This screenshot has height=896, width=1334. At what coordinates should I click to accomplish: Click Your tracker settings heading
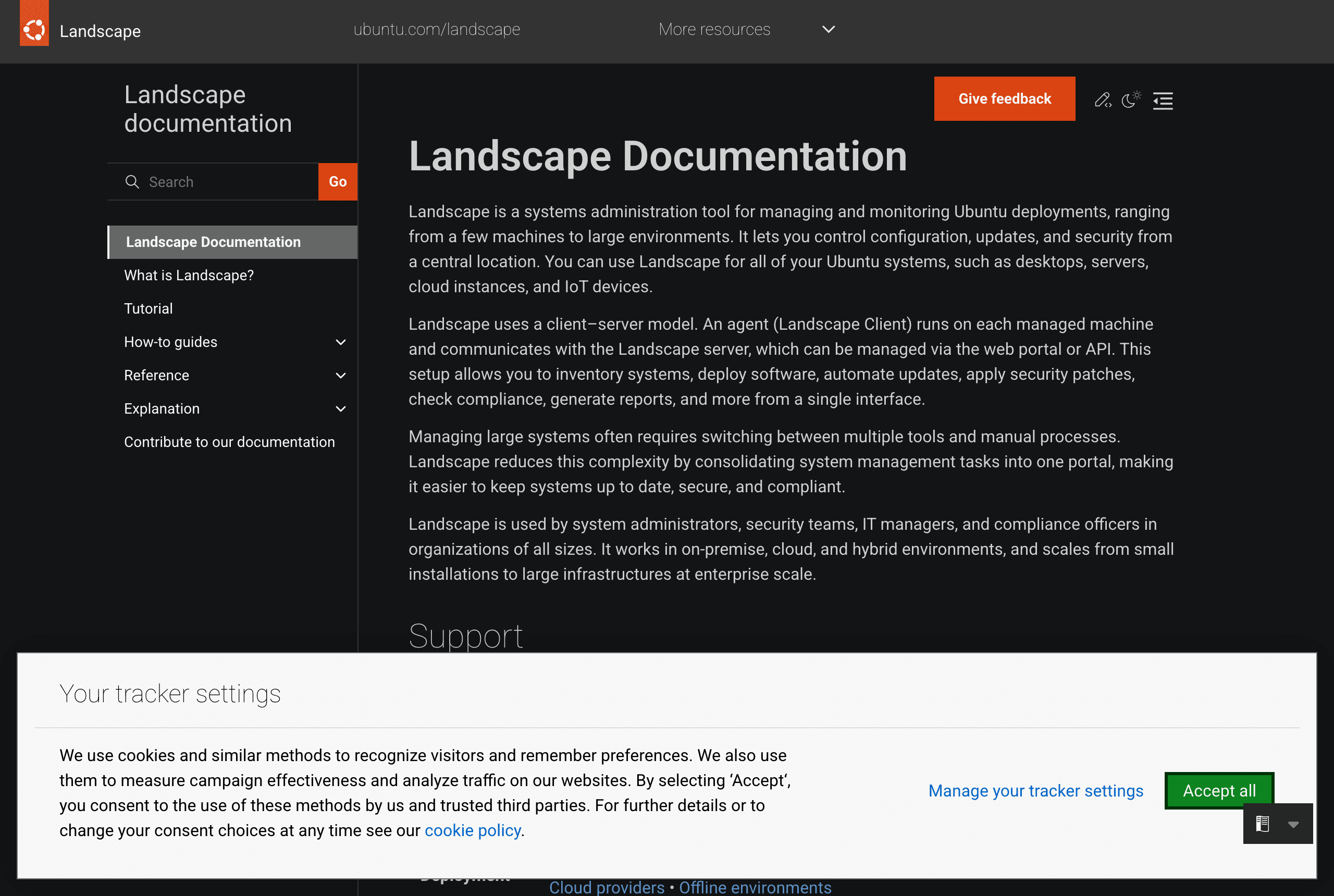pos(170,694)
